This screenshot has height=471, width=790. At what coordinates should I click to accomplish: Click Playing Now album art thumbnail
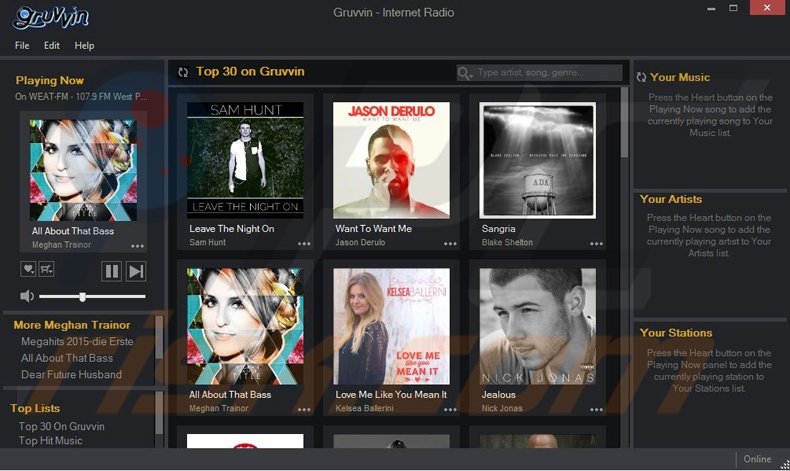click(83, 170)
